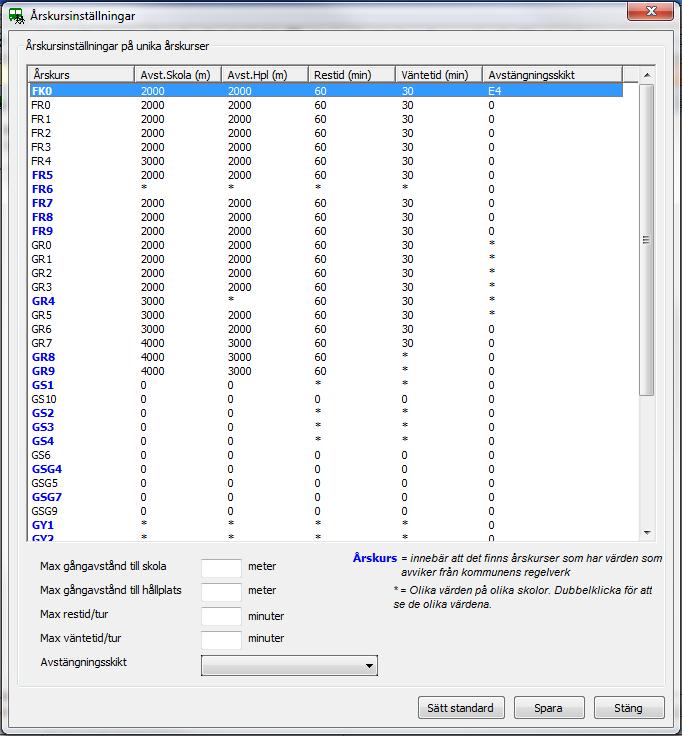Select the GR3 row
Screen dimensions: 682x736
pyautogui.click(x=326, y=287)
